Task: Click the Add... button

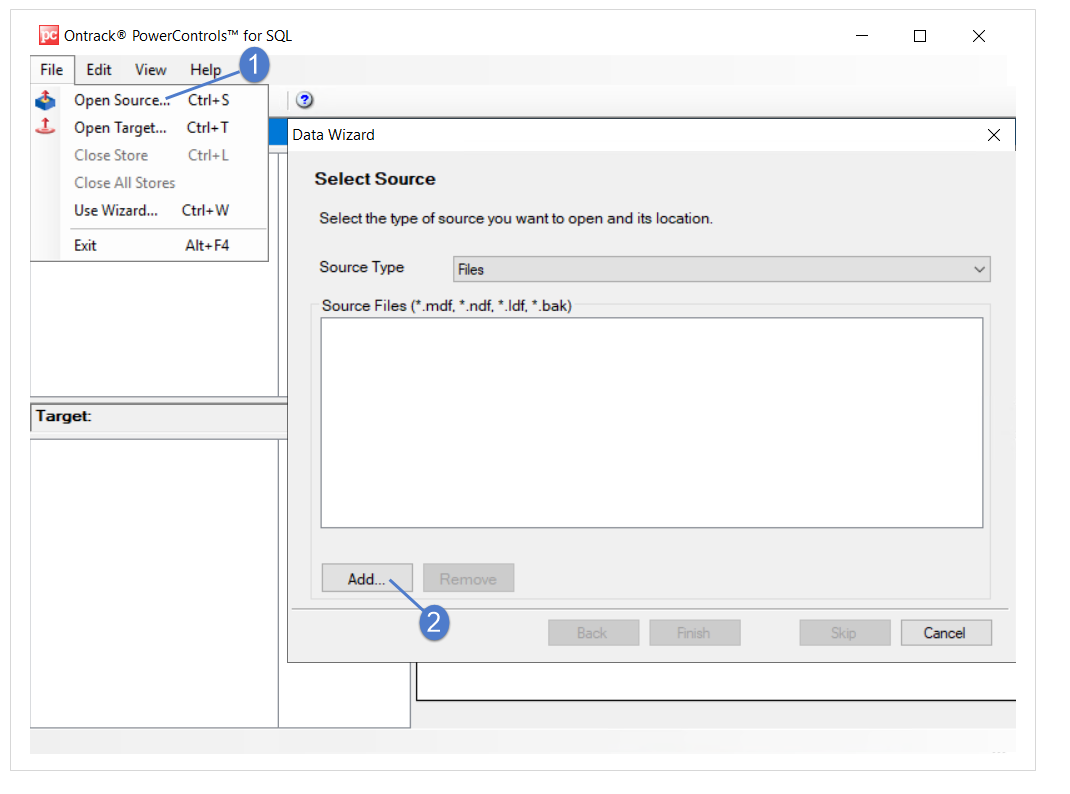Action: point(367,578)
